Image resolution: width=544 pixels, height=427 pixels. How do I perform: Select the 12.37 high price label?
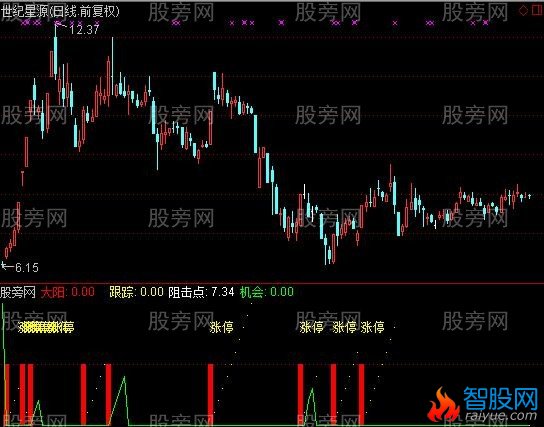[84, 29]
